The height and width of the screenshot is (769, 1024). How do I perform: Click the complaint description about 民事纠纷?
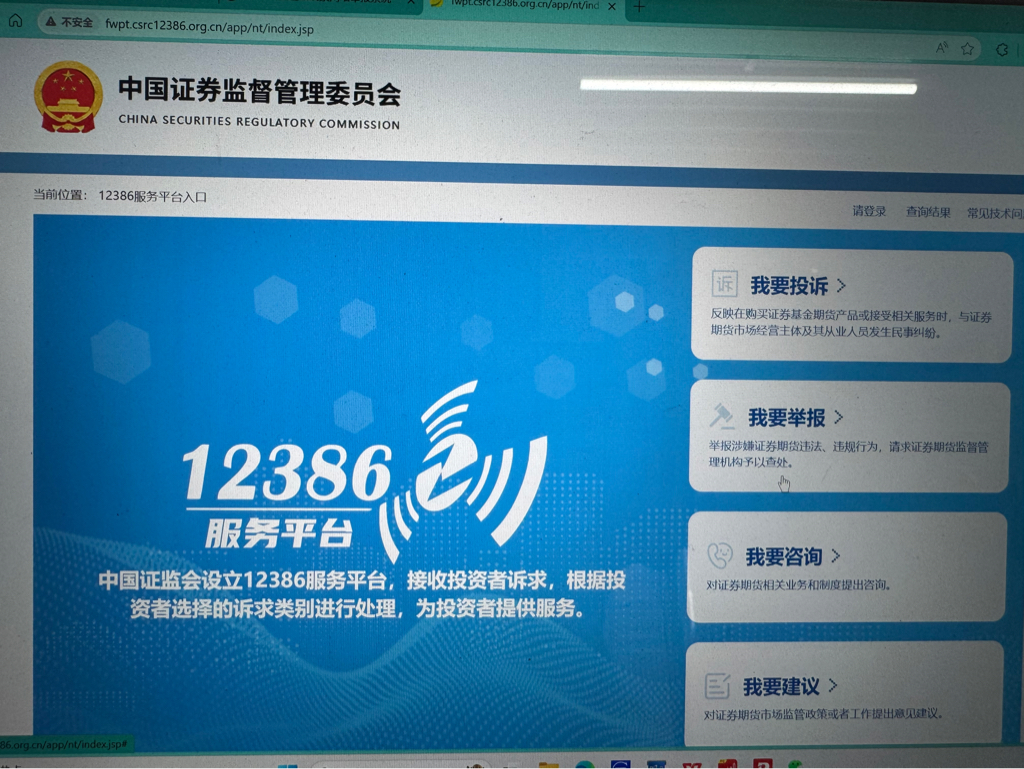pyautogui.click(x=851, y=324)
